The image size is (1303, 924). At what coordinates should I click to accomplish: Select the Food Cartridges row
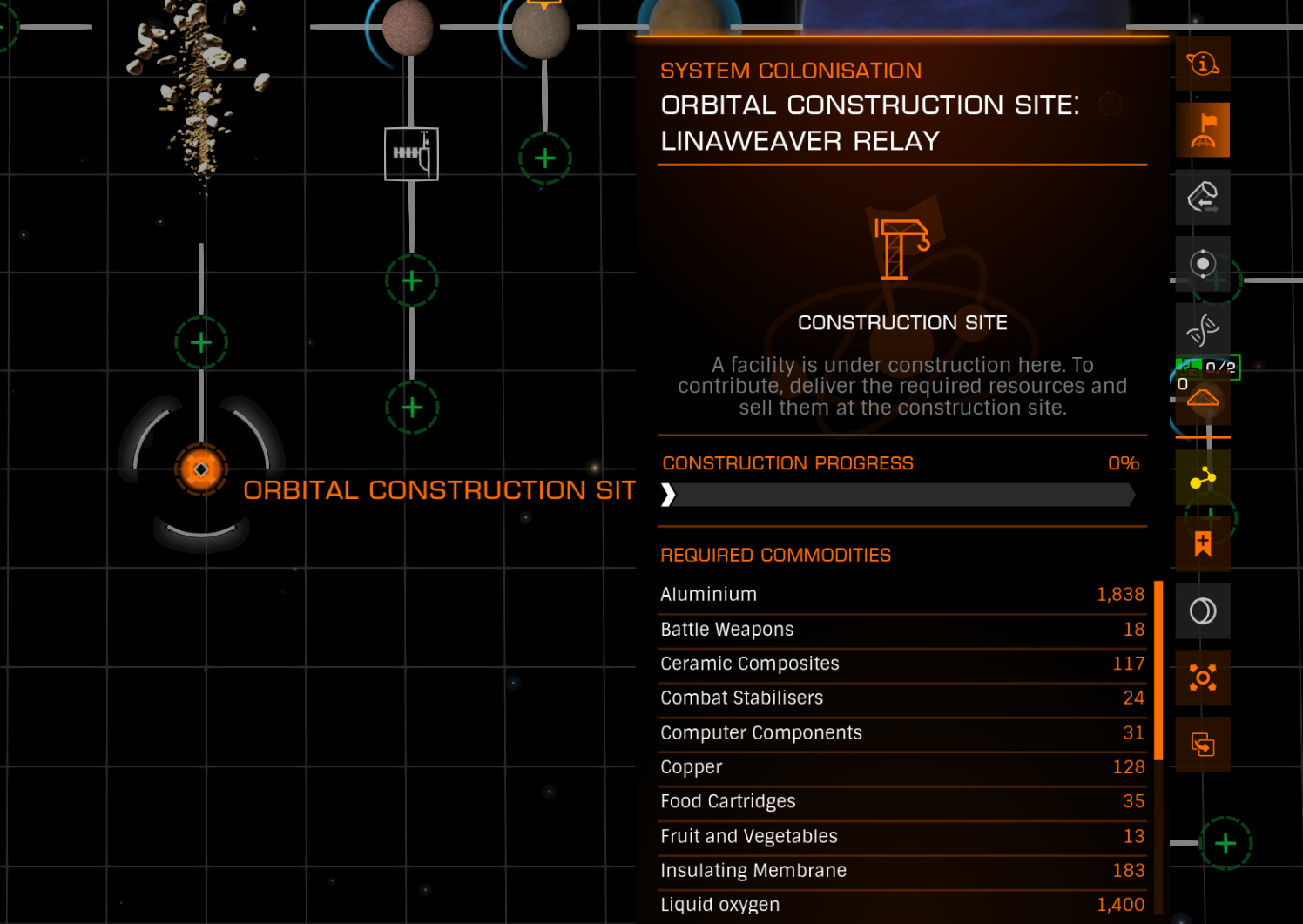coord(902,801)
